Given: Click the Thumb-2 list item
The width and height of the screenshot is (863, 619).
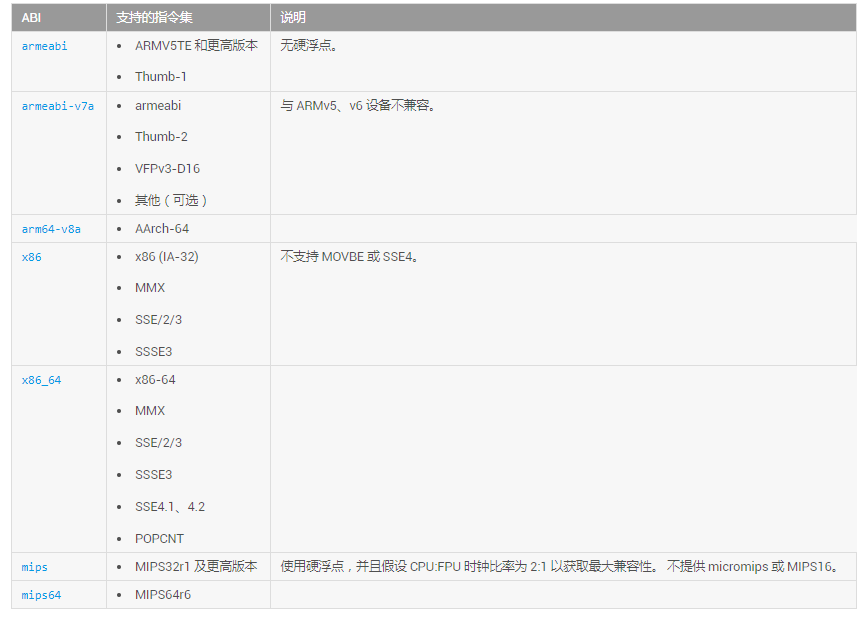Looking at the screenshot, I should [x=161, y=136].
